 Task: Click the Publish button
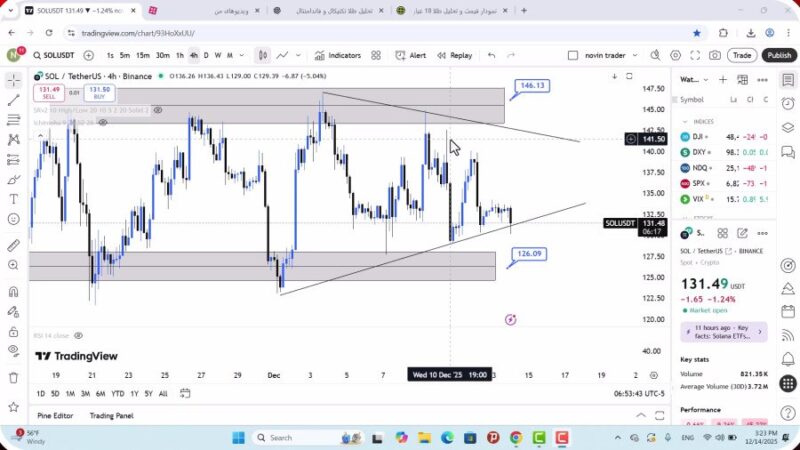[x=778, y=55]
